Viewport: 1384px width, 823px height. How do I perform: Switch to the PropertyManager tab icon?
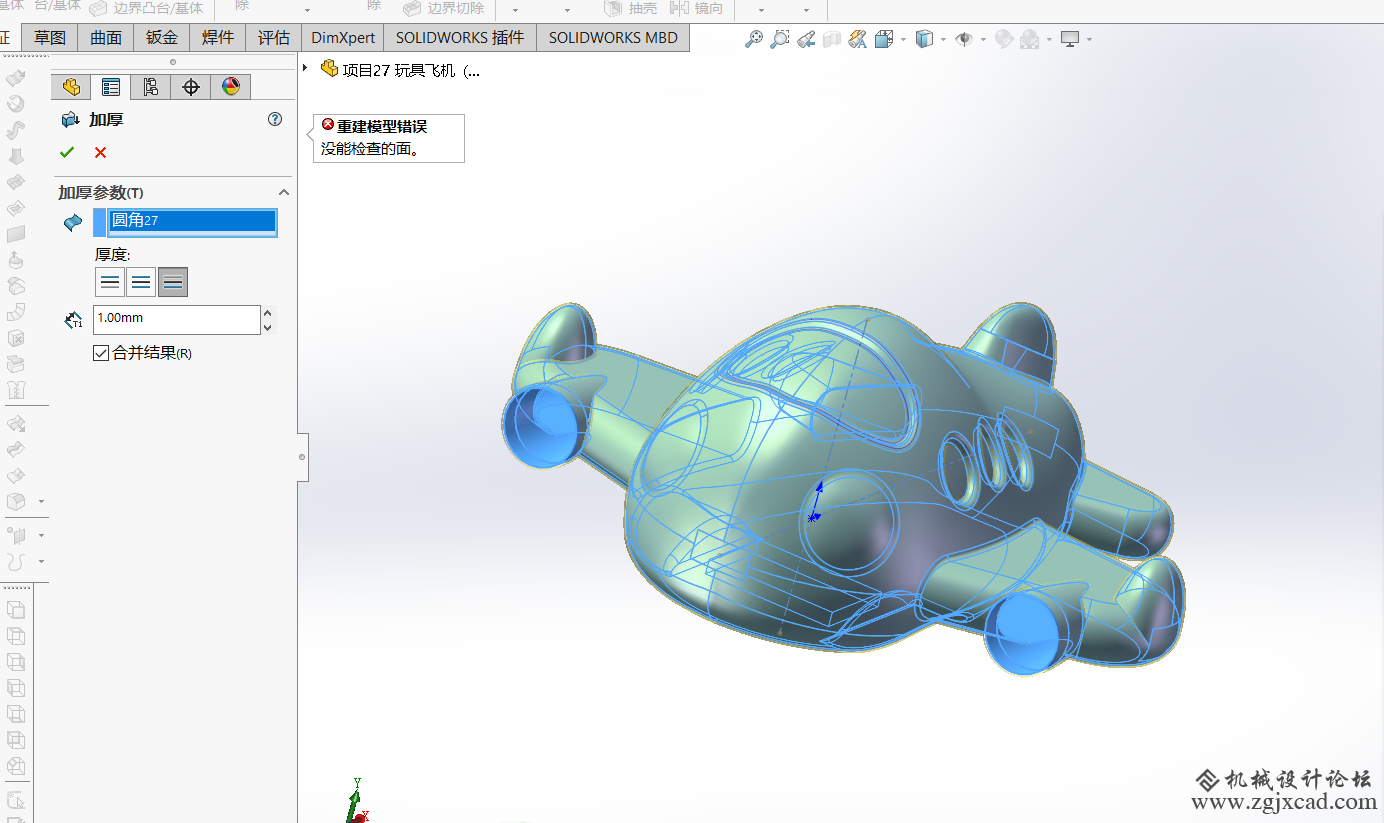click(x=111, y=87)
